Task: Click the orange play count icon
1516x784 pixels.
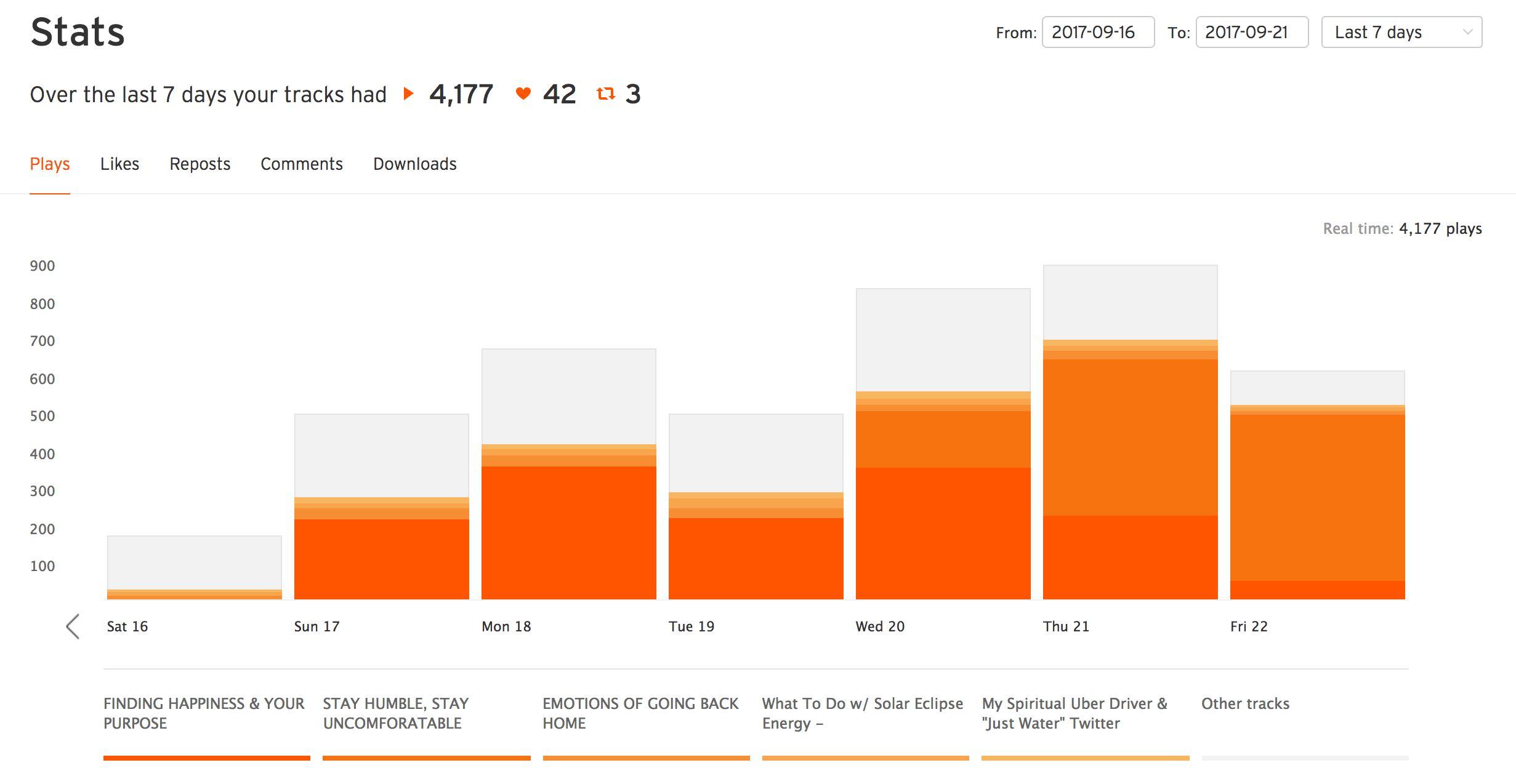Action: click(x=408, y=94)
